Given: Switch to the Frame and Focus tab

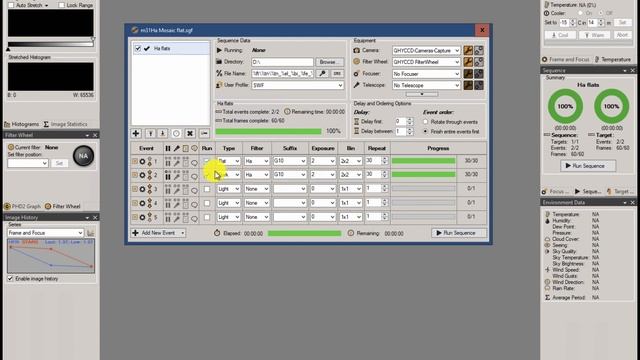Looking at the screenshot, I should 566,60.
